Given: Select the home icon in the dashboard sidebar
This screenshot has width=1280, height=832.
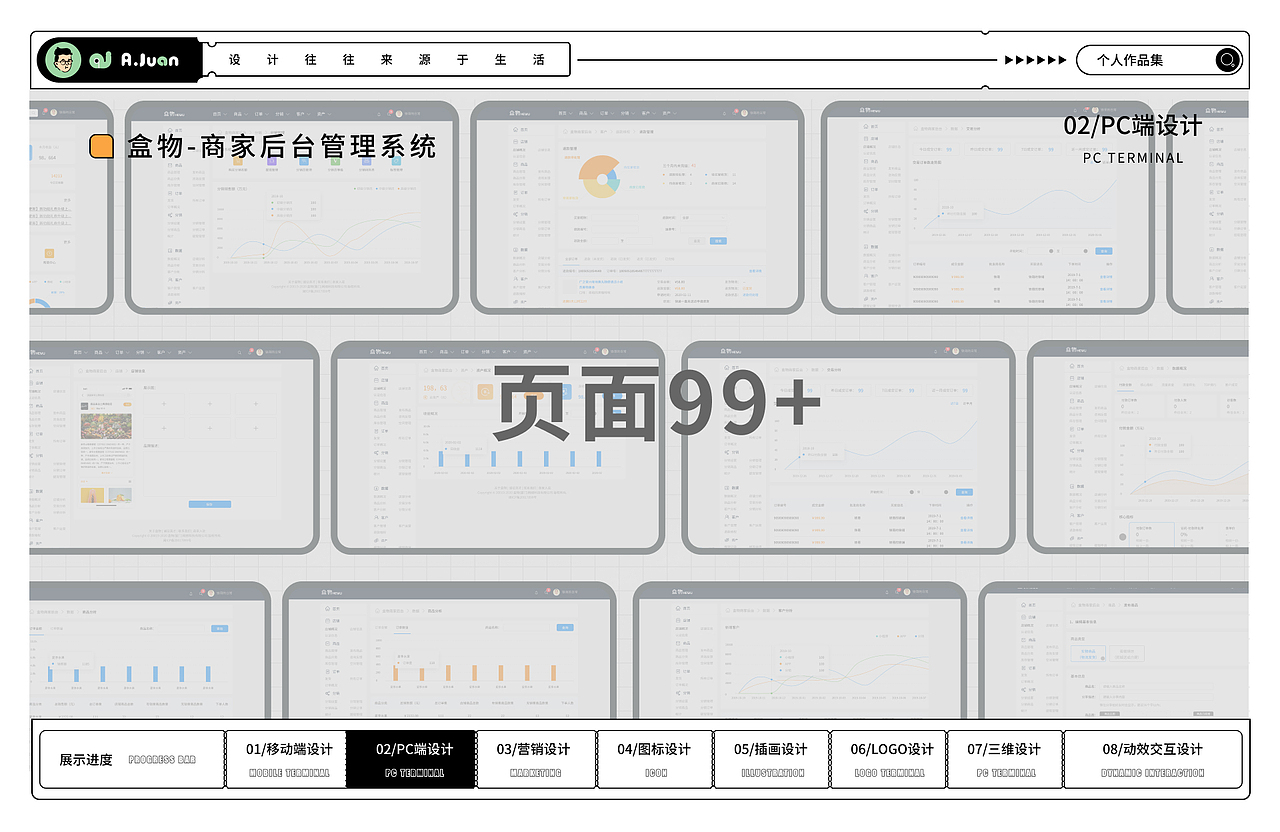Looking at the screenshot, I should 515,129.
